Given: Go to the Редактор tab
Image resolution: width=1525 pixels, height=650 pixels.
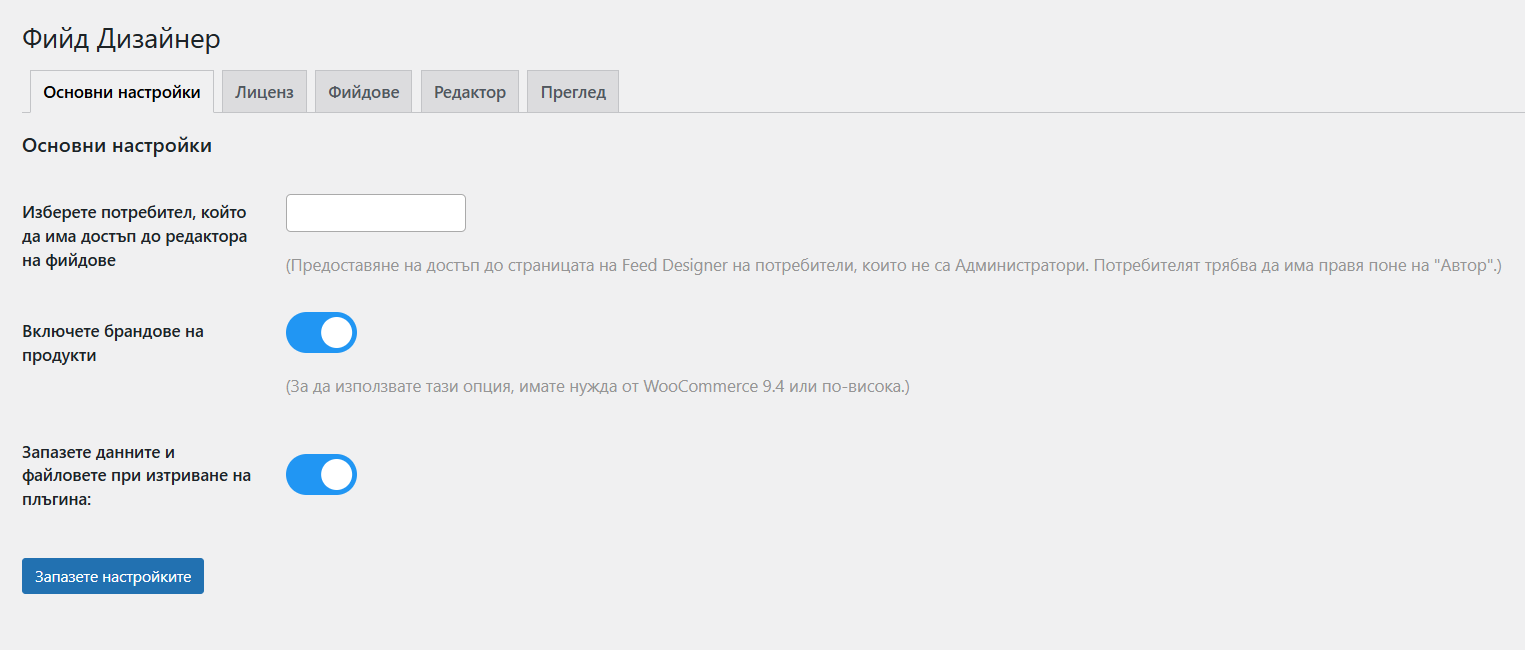Looking at the screenshot, I should click(469, 92).
